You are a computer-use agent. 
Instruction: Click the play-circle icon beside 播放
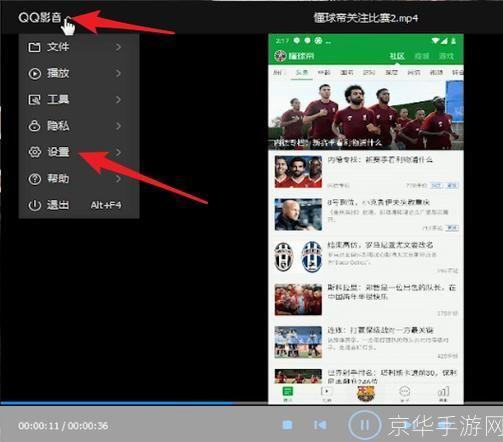coord(35,73)
